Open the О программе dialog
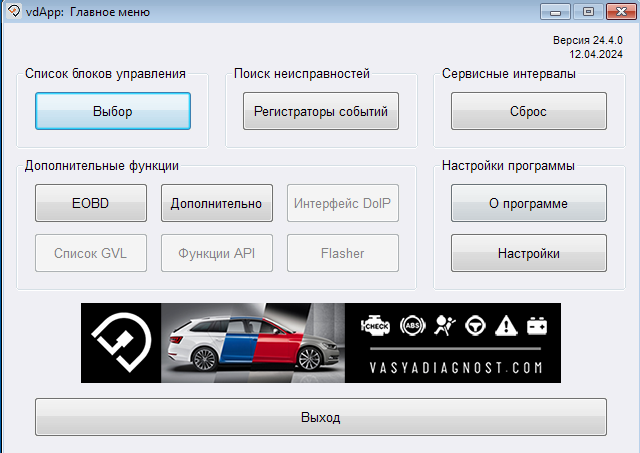 tap(529, 203)
